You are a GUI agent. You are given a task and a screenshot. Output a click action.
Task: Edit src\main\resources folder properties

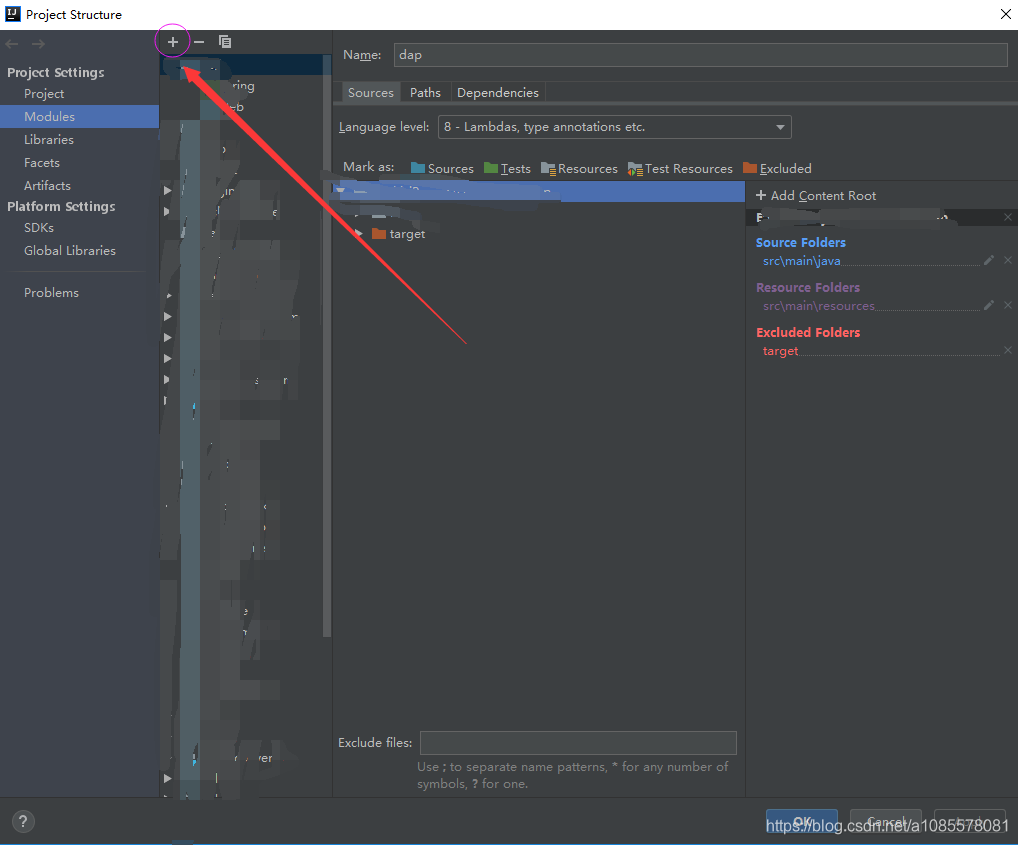pyautogui.click(x=989, y=305)
